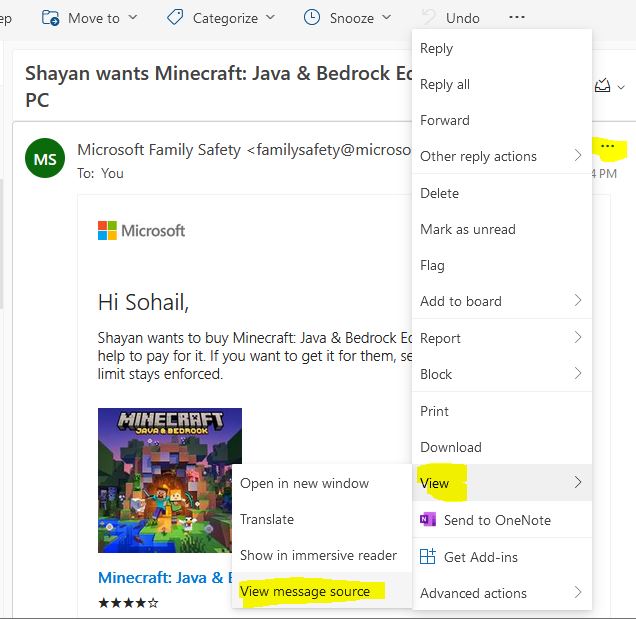The width and height of the screenshot is (636, 619).
Task: Click the Categorize tag icon
Action: coord(175,18)
